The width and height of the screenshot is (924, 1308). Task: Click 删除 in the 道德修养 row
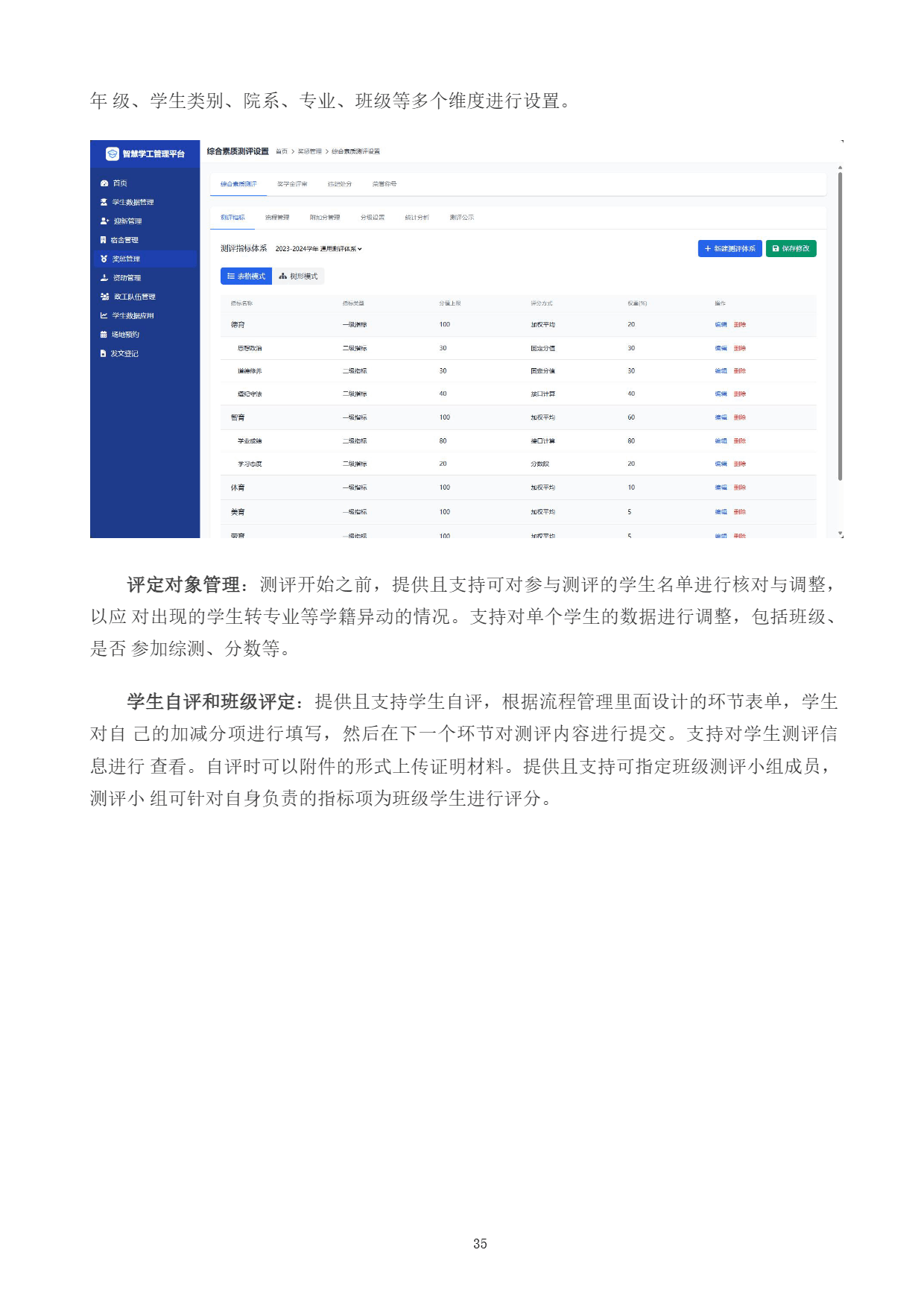740,371
